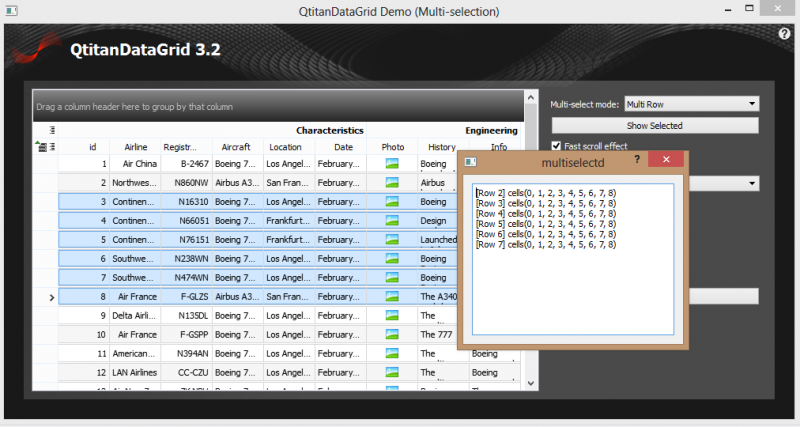Click registration cell N16310
Viewport: 800px width, 427px height.
pyautogui.click(x=187, y=202)
